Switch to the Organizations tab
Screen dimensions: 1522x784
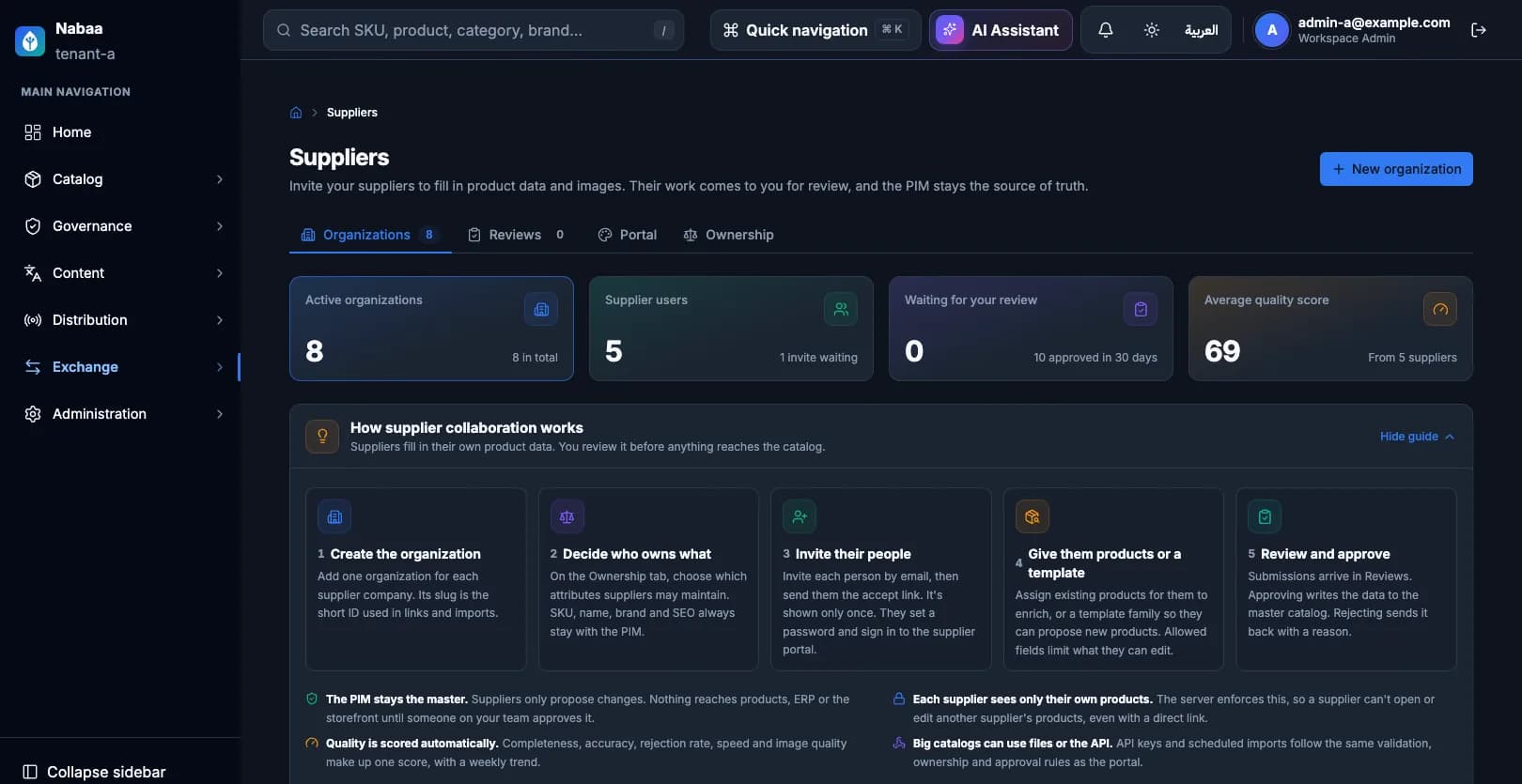point(370,235)
